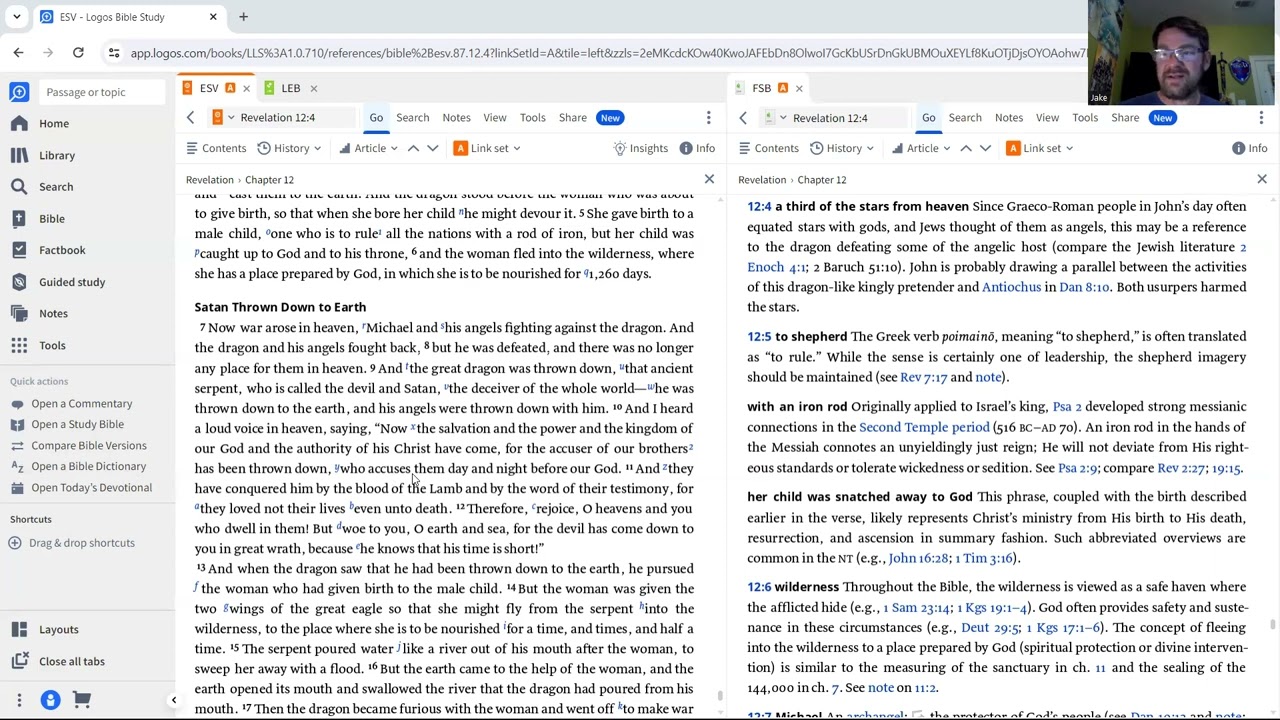1280x720 pixels.
Task: Jump to next article in ESV panel
Action: coord(432,148)
